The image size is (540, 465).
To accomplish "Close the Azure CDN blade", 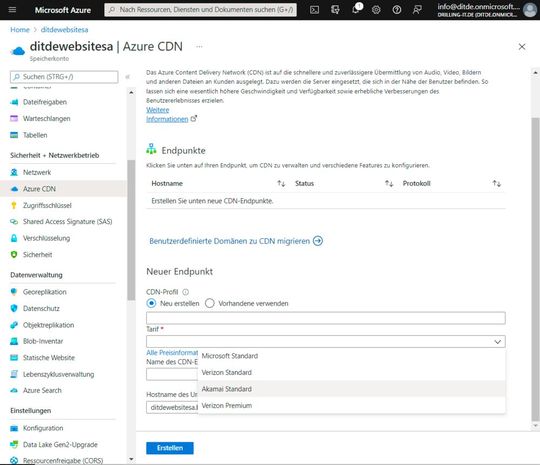I will 522,46.
